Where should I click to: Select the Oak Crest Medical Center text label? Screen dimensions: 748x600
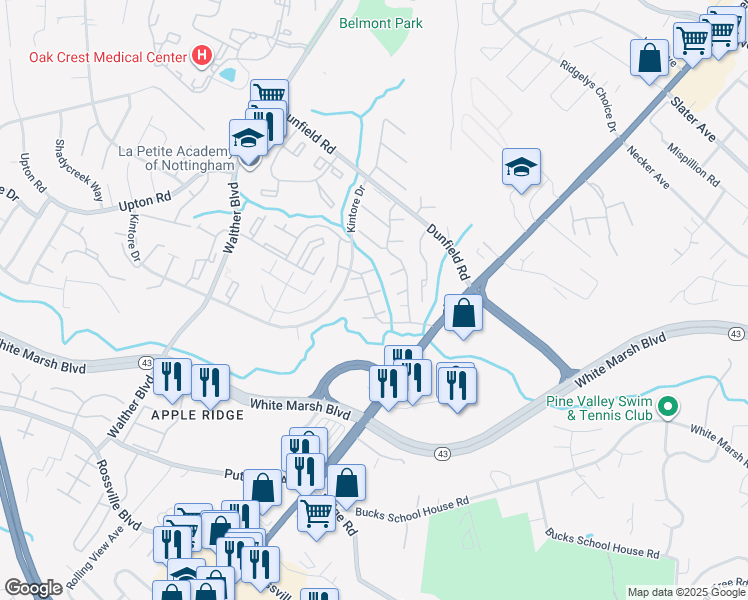point(108,57)
